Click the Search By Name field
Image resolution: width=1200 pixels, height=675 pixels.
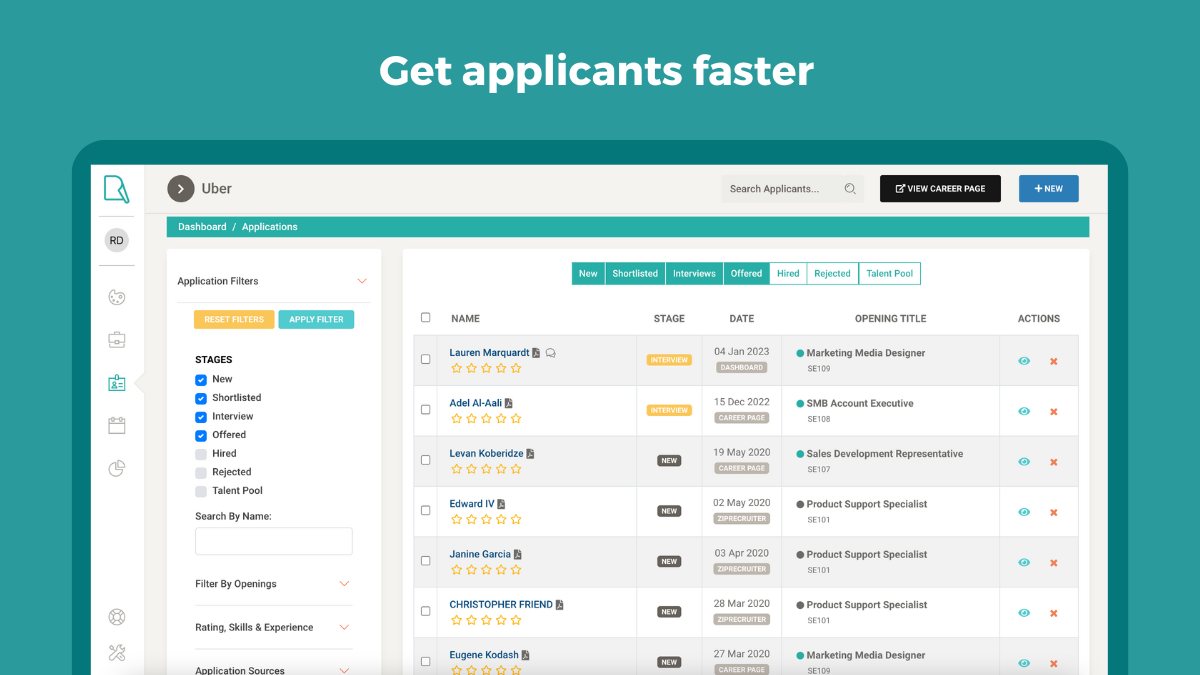[x=274, y=541]
